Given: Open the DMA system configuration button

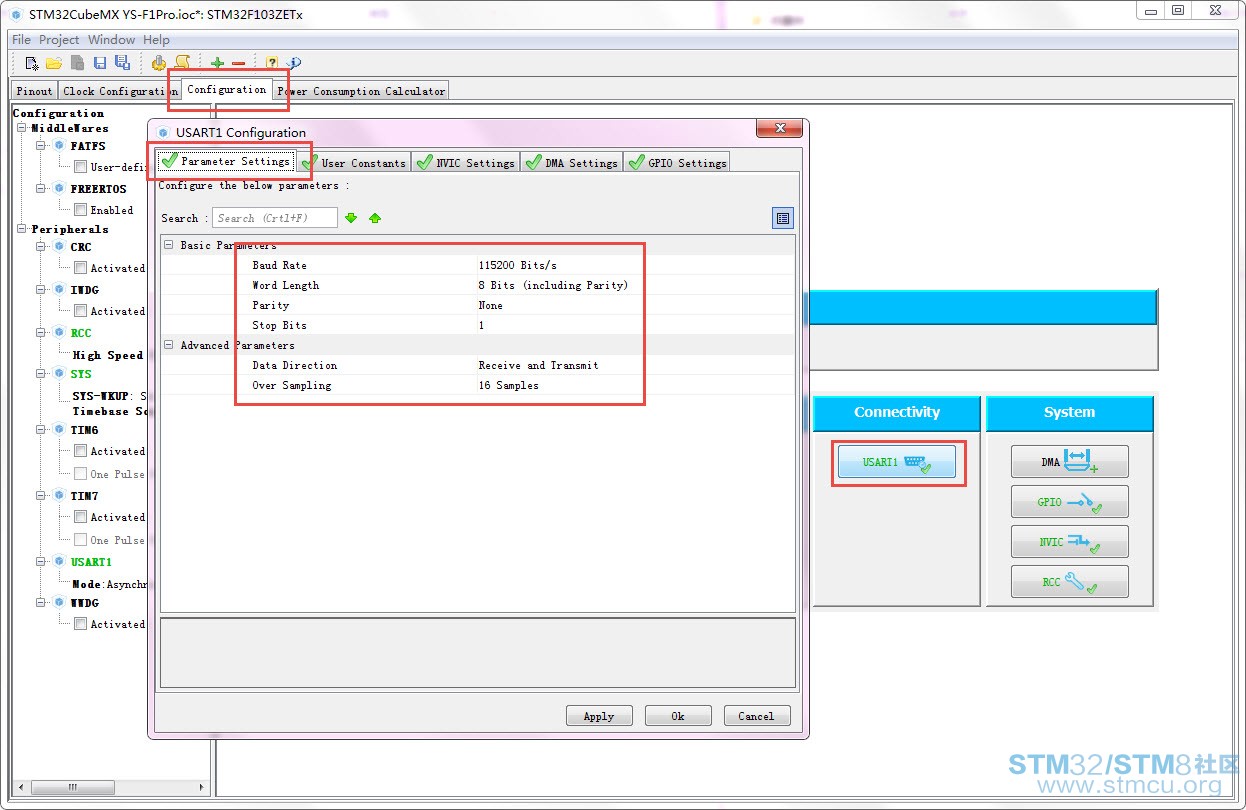Looking at the screenshot, I should click(1069, 461).
